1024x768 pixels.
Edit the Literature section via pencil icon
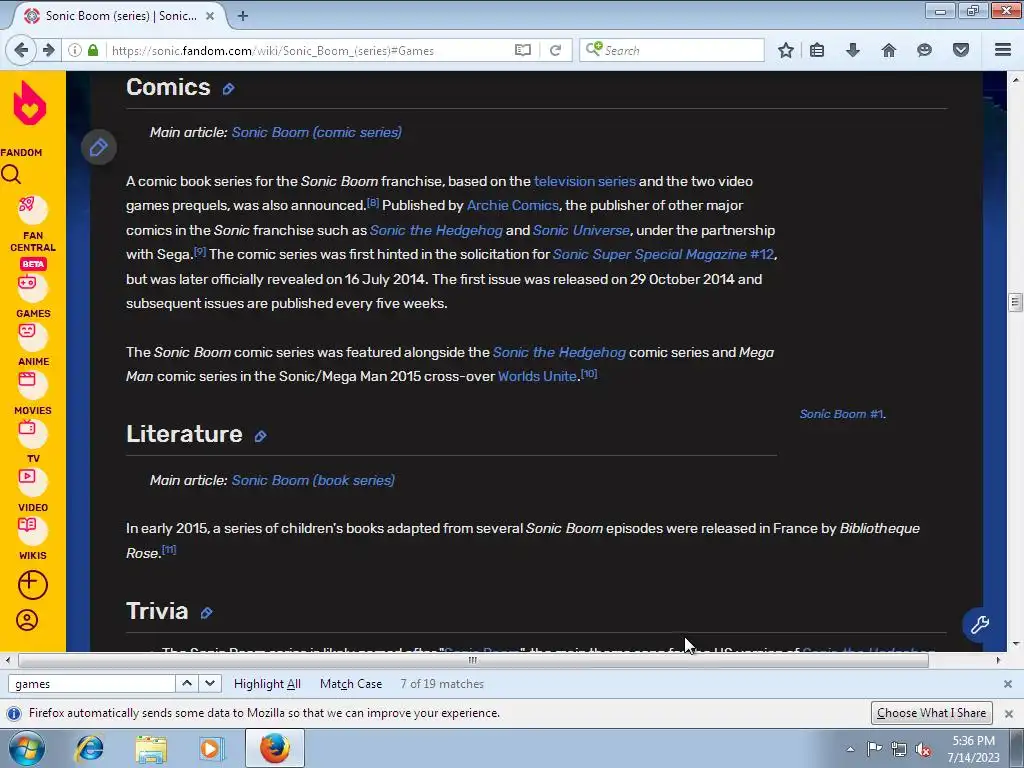click(260, 436)
